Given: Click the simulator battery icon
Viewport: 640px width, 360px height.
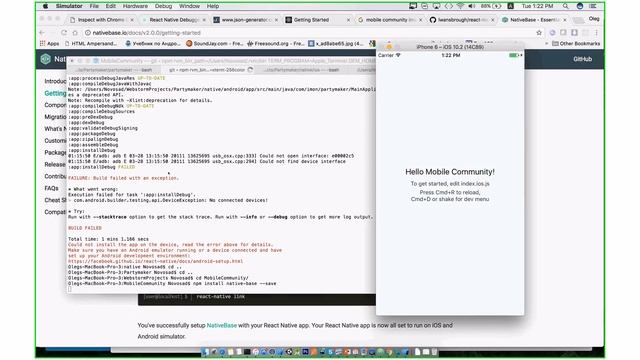Looking at the screenshot, I should pyautogui.click(x=515, y=55).
